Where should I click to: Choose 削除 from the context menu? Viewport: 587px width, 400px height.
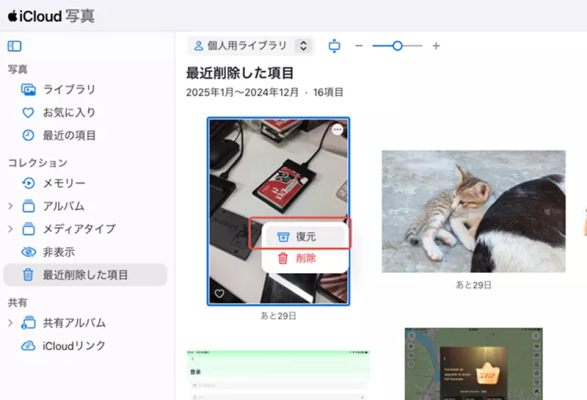[305, 258]
